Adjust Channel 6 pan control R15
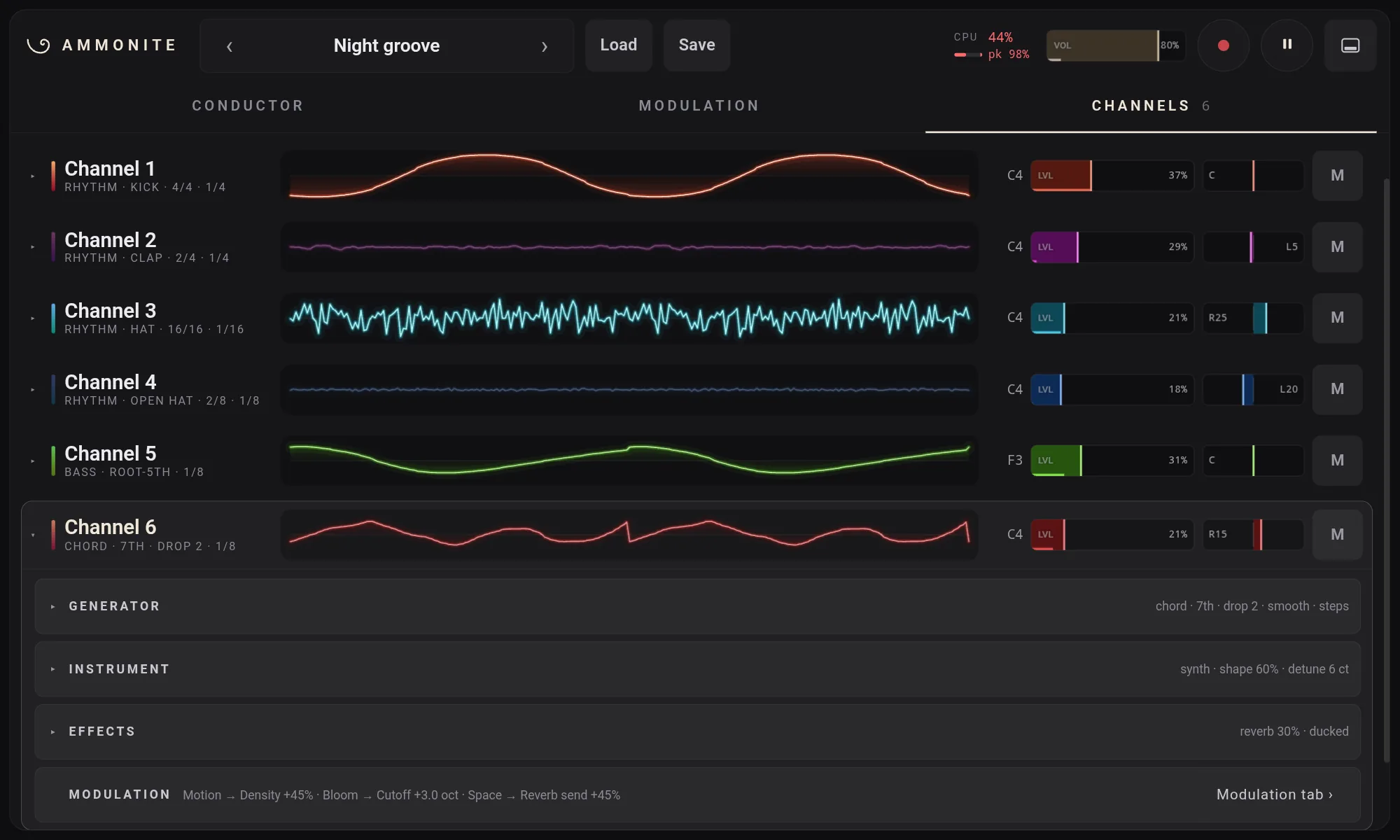Screen dimensions: 1400x840 point(1253,535)
